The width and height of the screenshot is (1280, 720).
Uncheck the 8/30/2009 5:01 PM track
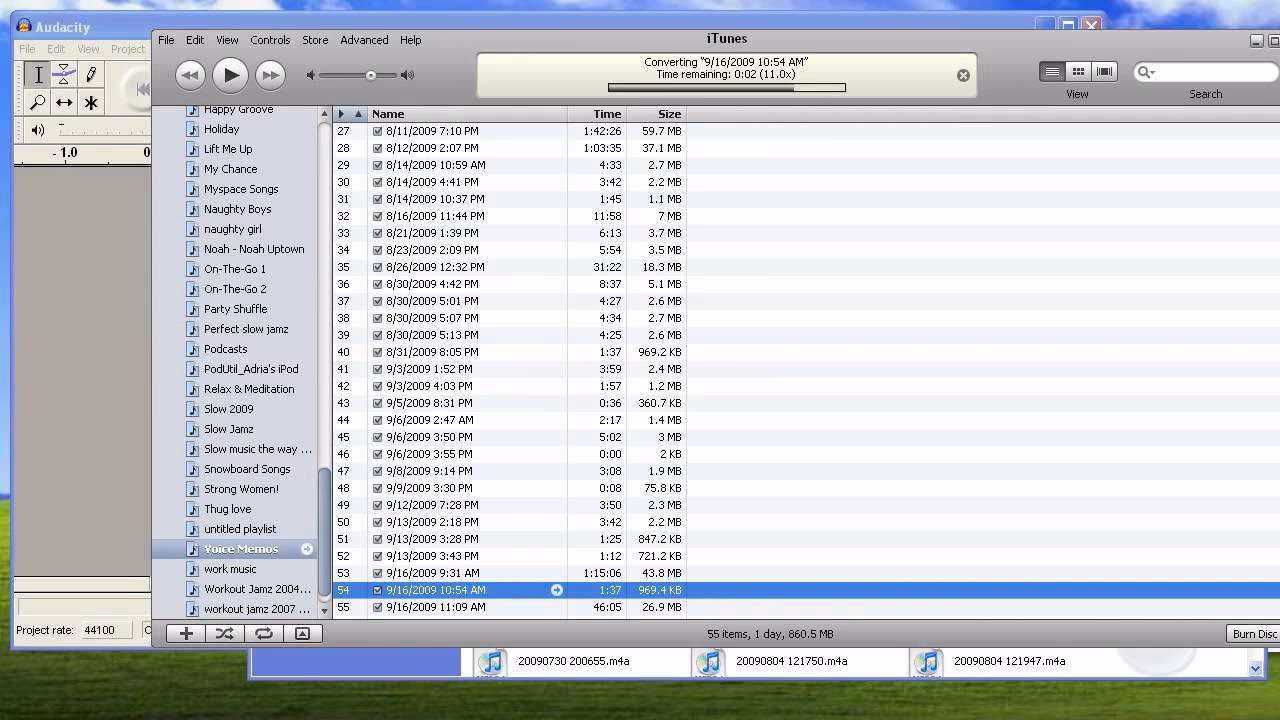378,301
